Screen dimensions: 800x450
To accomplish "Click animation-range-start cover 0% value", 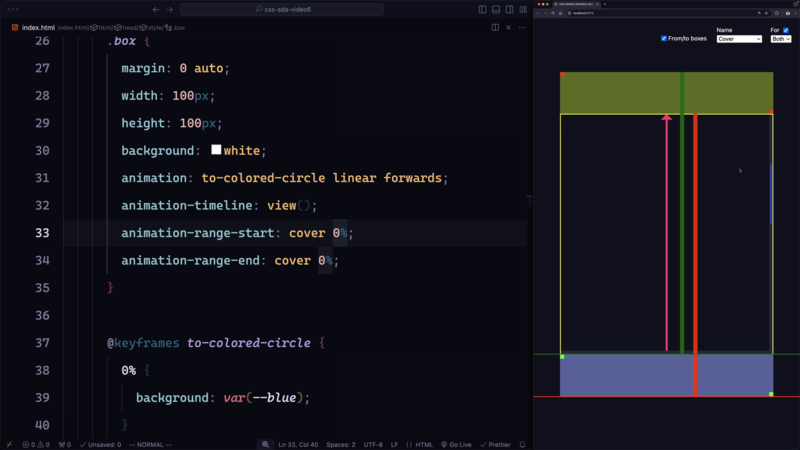I will pos(318,233).
